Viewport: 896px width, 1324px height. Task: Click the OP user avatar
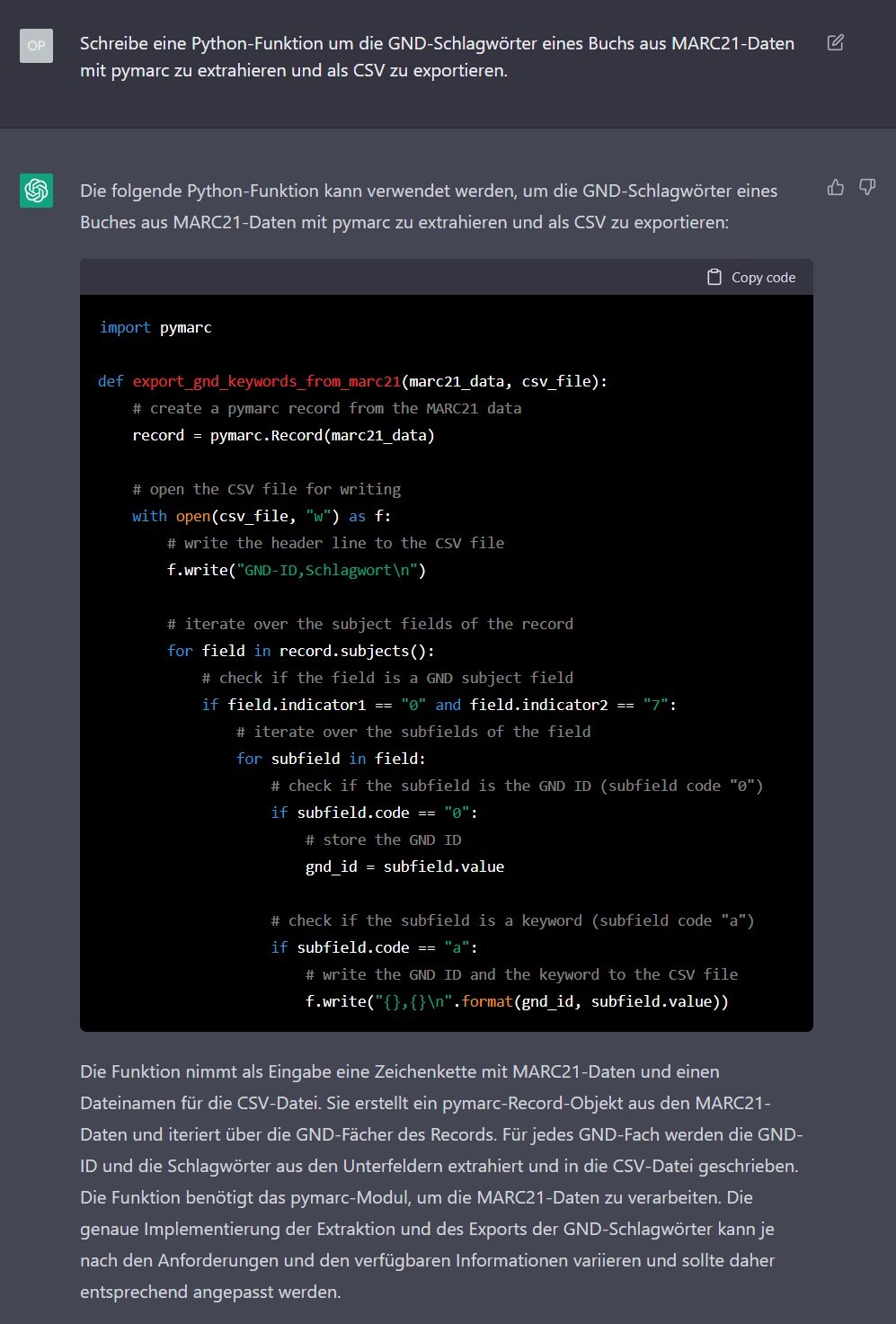point(36,46)
